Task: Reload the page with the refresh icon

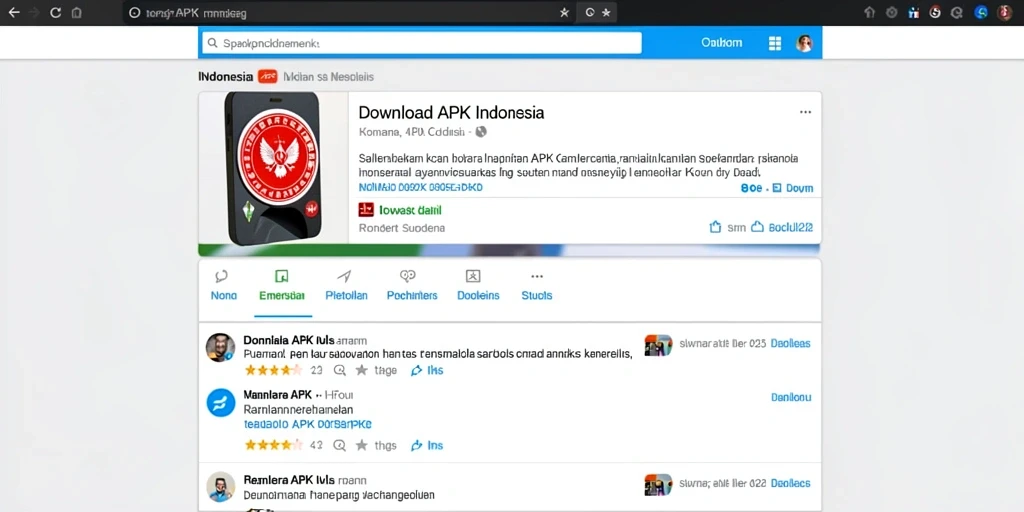Action: pyautogui.click(x=56, y=12)
